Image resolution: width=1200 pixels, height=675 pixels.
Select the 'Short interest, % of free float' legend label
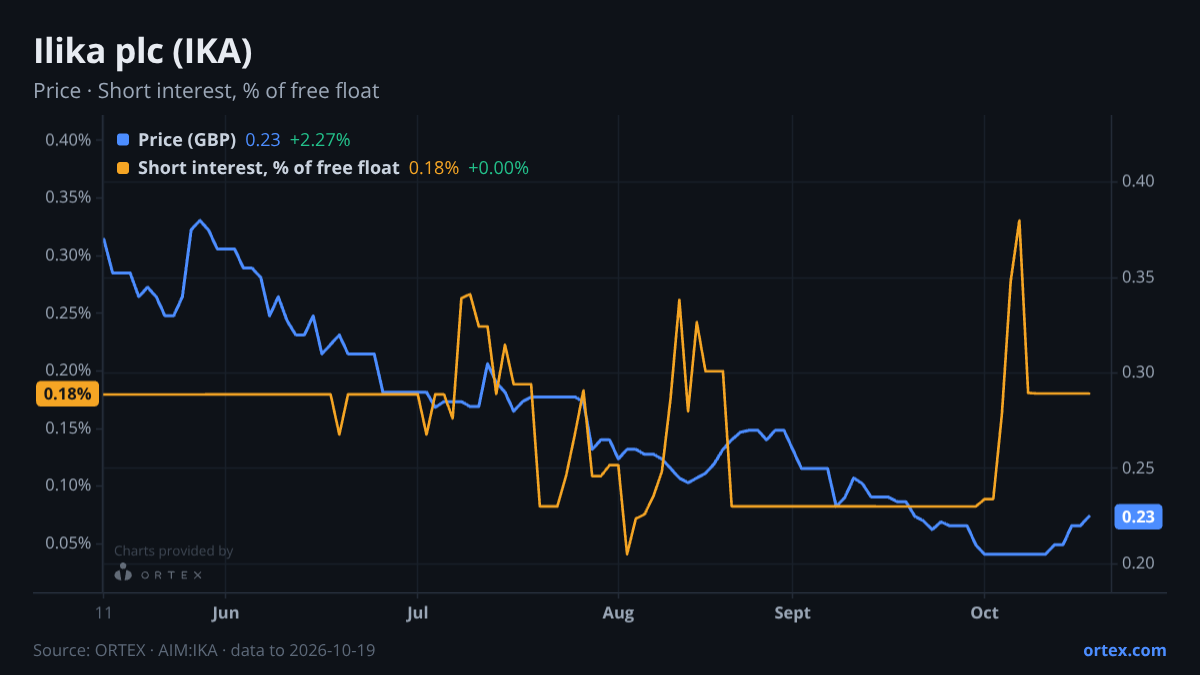[x=268, y=168]
